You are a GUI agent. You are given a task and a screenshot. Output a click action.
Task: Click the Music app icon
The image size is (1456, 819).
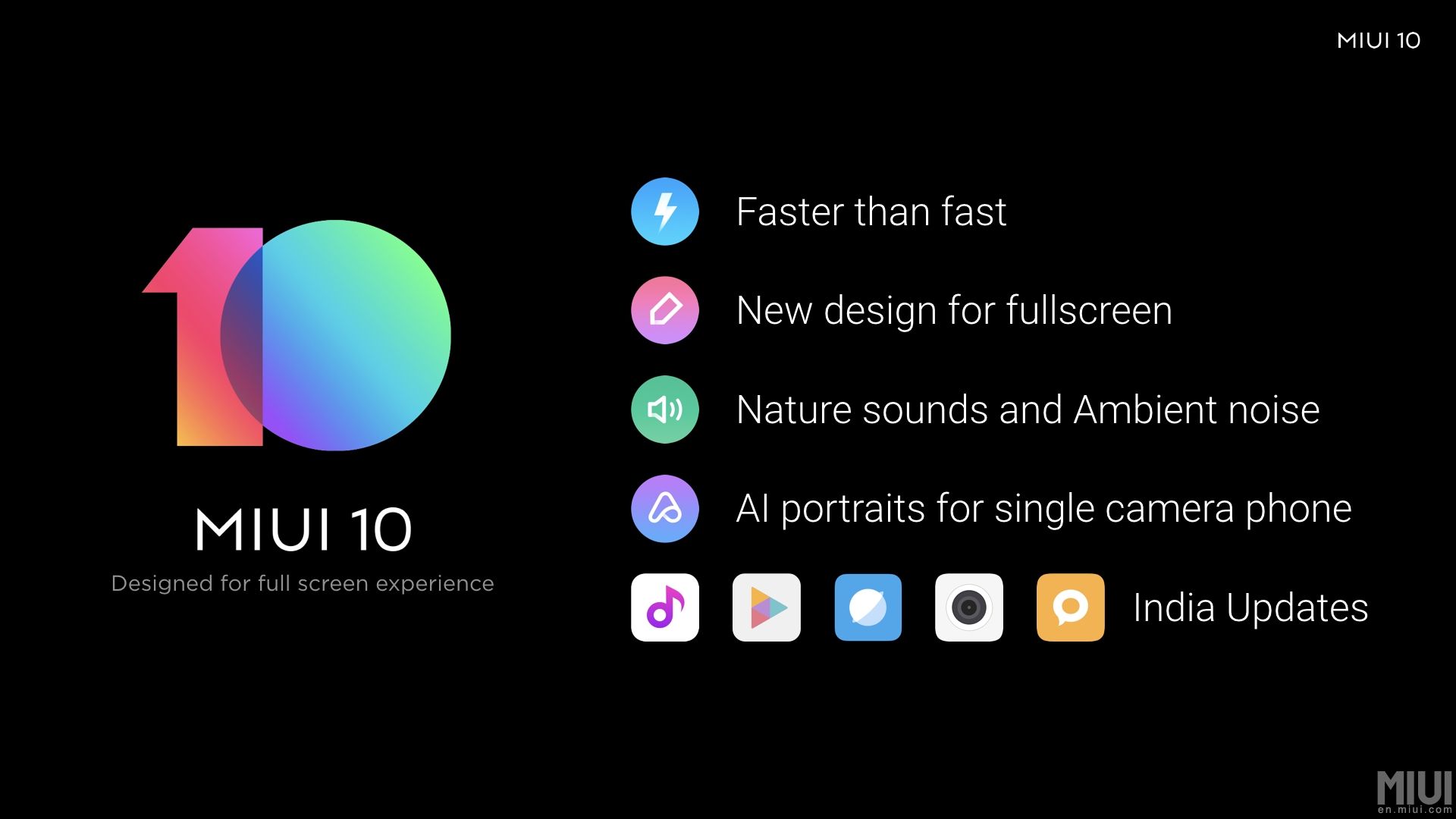click(x=665, y=606)
